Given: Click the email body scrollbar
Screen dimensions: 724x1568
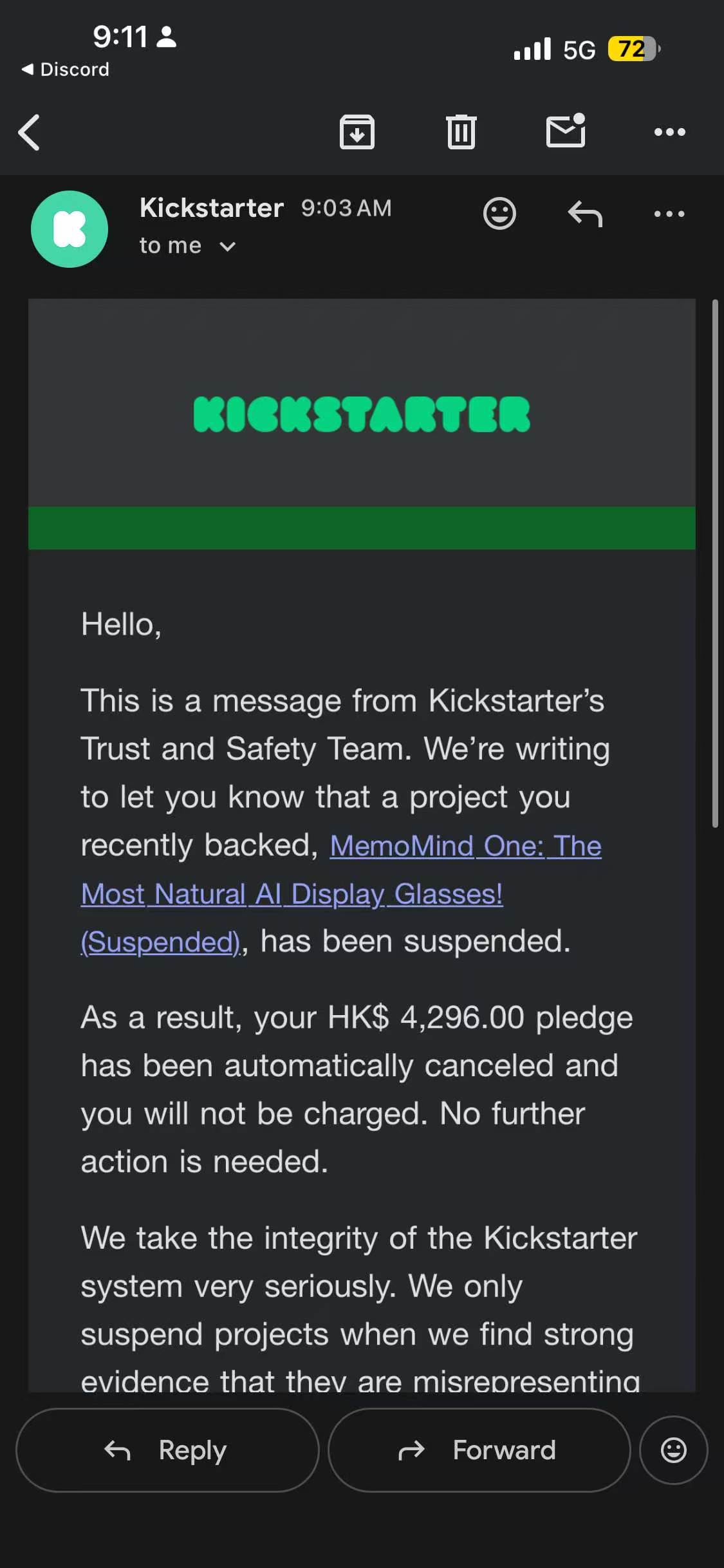Looking at the screenshot, I should [715, 563].
